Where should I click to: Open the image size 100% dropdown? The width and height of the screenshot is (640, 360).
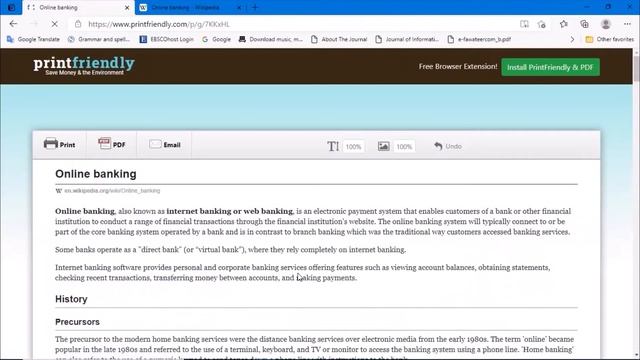[404, 147]
